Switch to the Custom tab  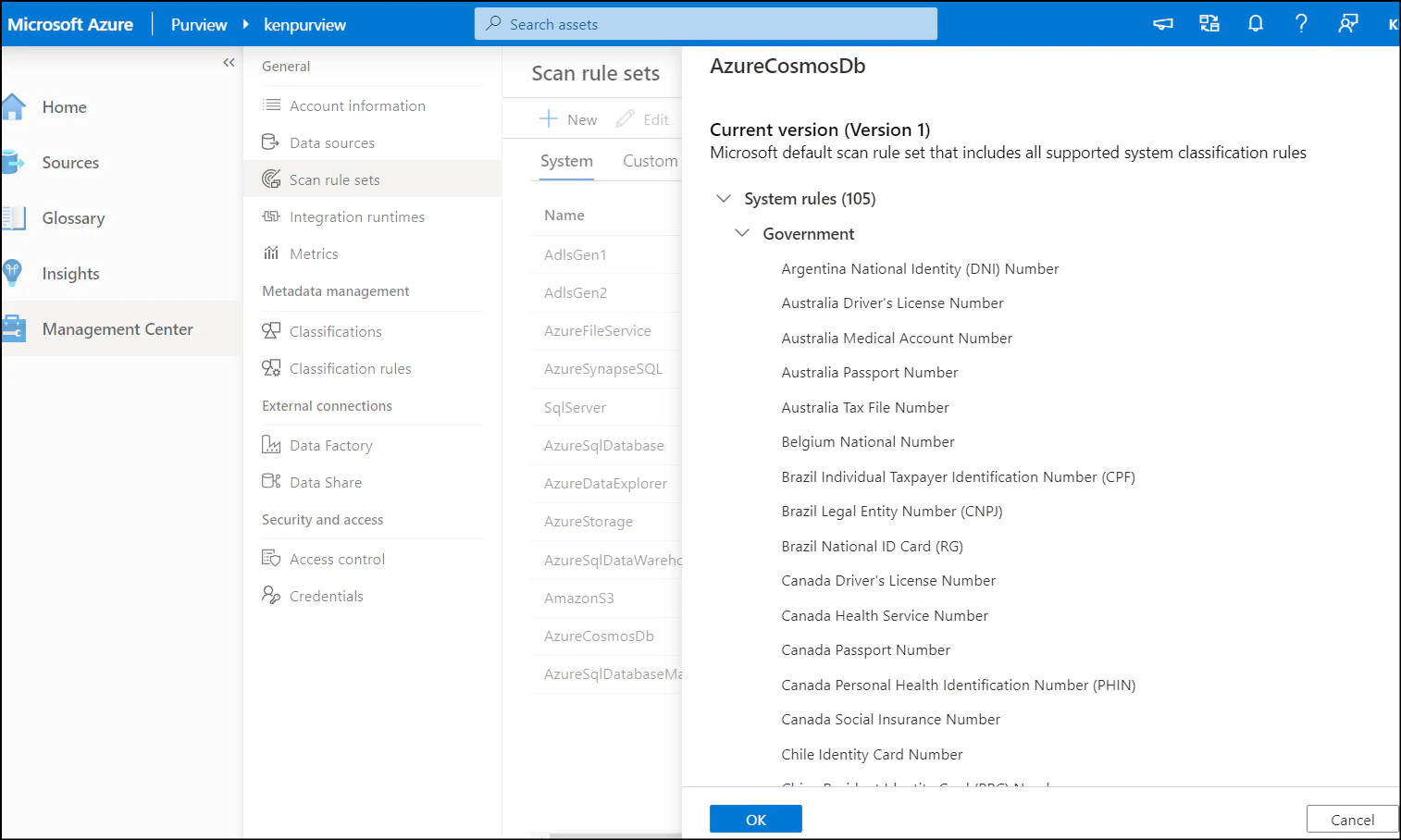pos(651,161)
